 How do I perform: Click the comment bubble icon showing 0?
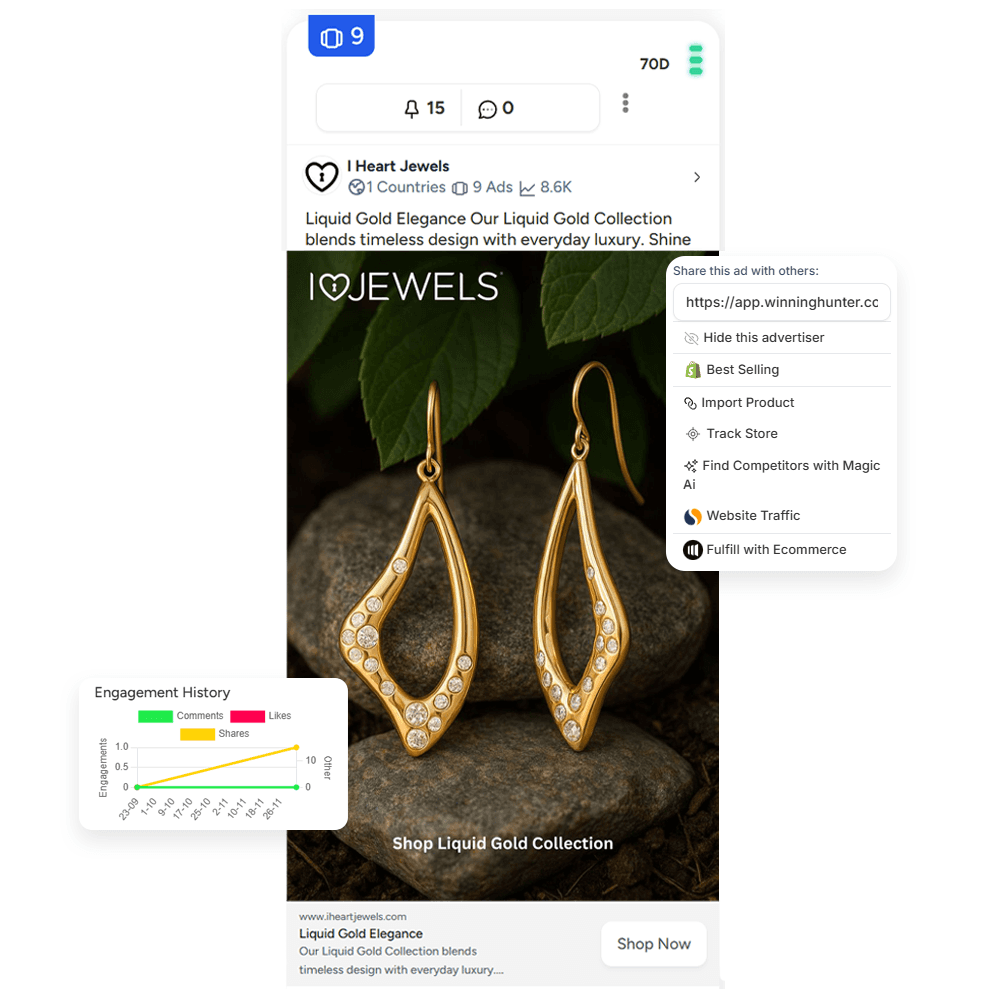pyautogui.click(x=487, y=110)
